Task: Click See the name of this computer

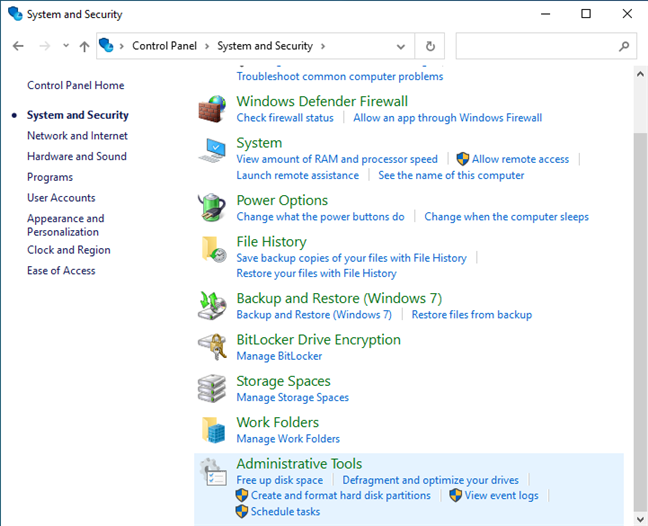Action: (x=451, y=175)
